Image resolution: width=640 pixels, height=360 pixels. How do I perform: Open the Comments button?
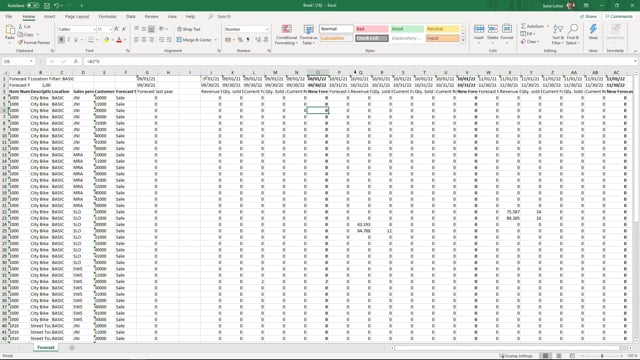[x=619, y=17]
